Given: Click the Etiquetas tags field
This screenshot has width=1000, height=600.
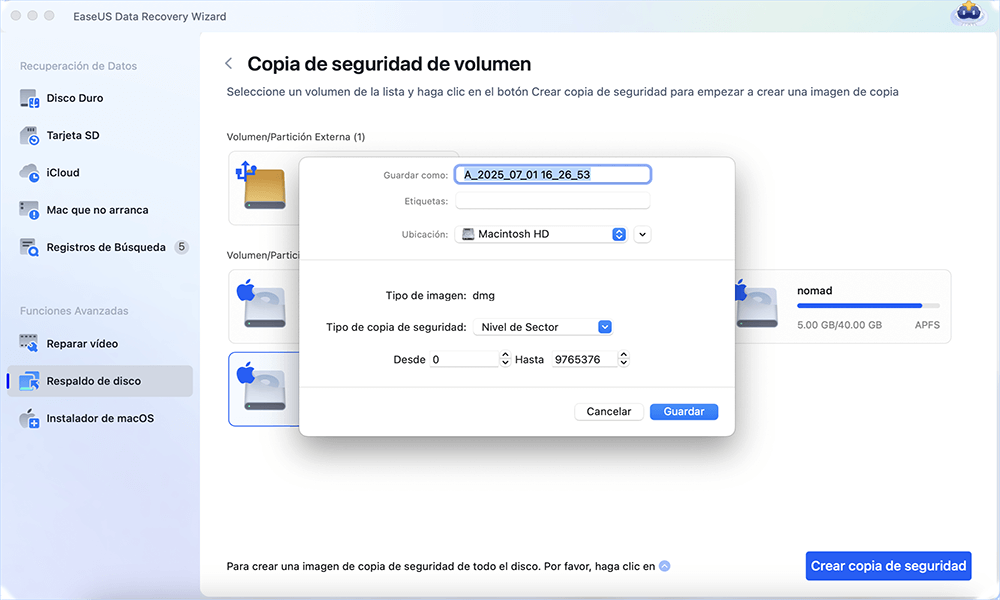Looking at the screenshot, I should [x=553, y=201].
